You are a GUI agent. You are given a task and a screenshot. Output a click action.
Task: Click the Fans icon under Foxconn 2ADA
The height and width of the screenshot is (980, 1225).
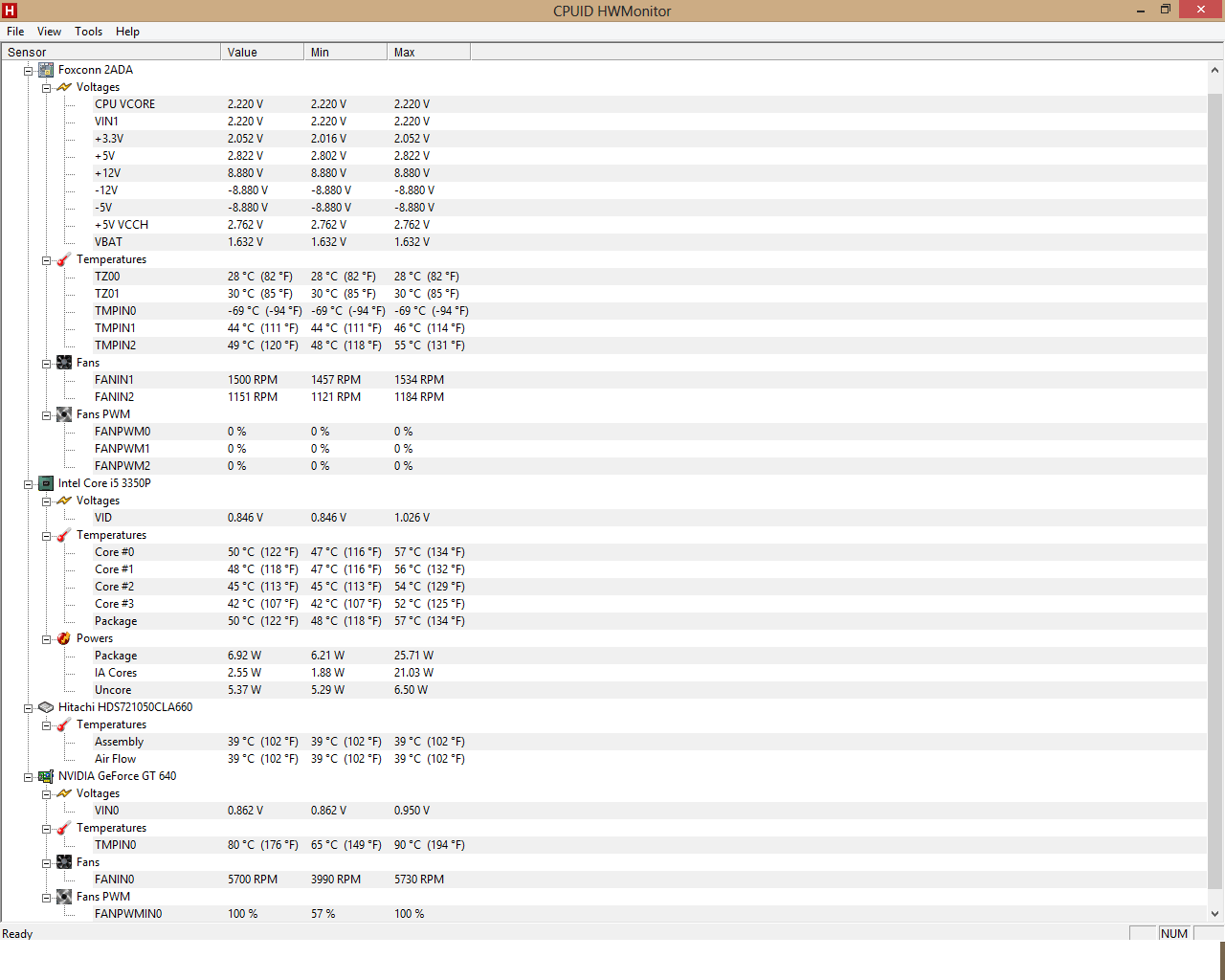(64, 363)
